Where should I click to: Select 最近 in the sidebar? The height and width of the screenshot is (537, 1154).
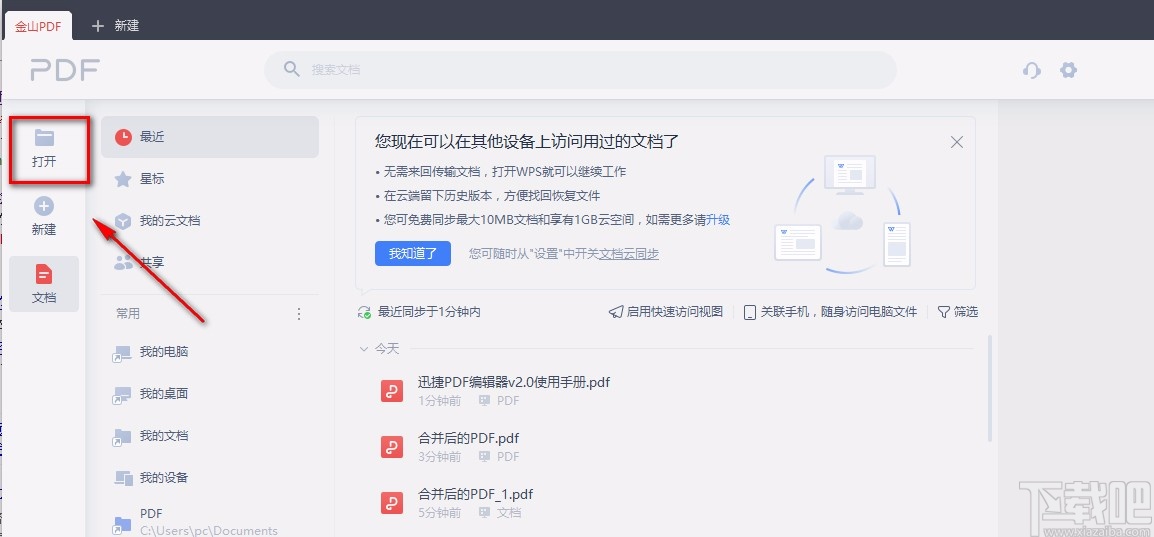(210, 137)
